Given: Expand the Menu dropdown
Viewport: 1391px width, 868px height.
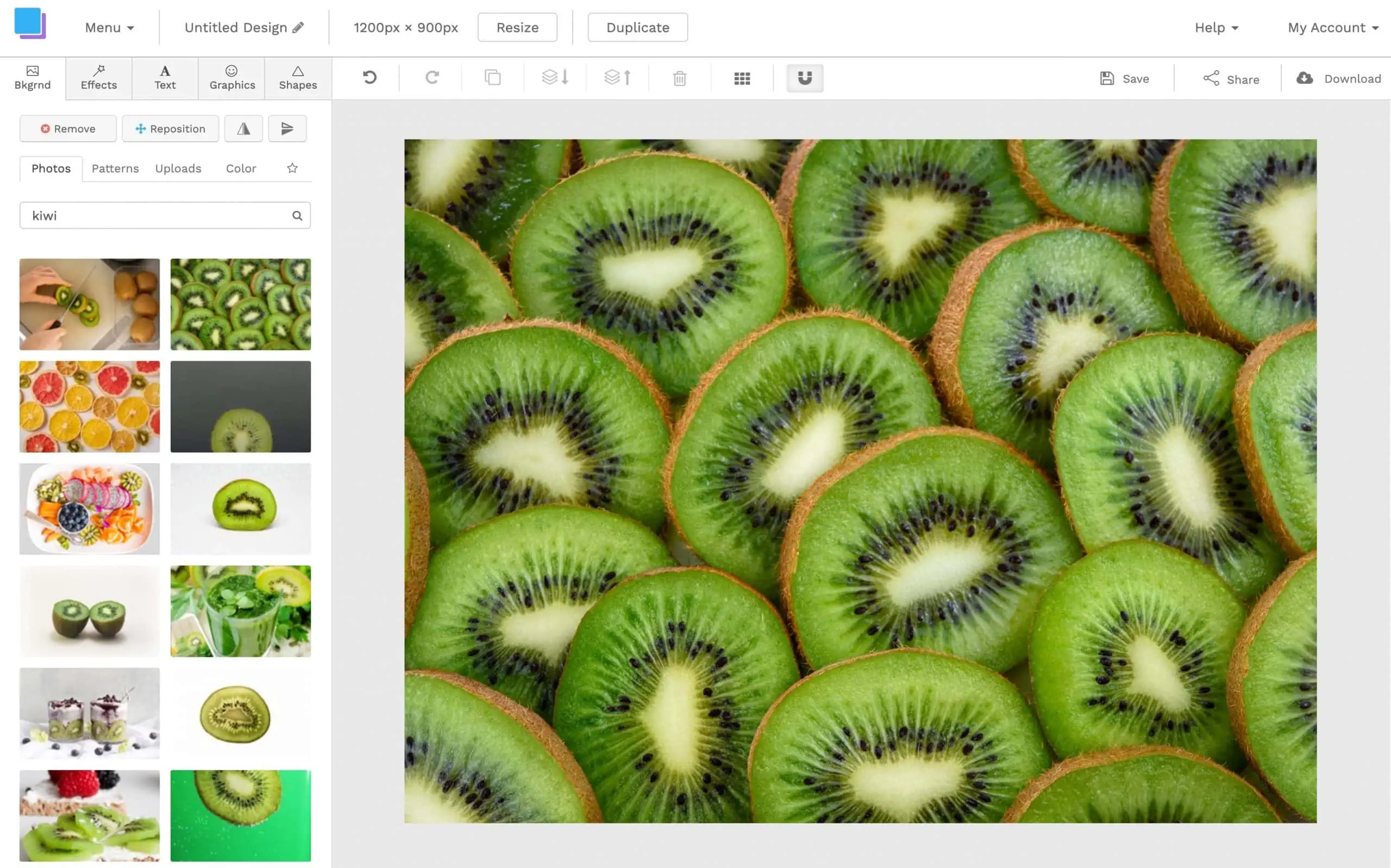Looking at the screenshot, I should 108,27.
